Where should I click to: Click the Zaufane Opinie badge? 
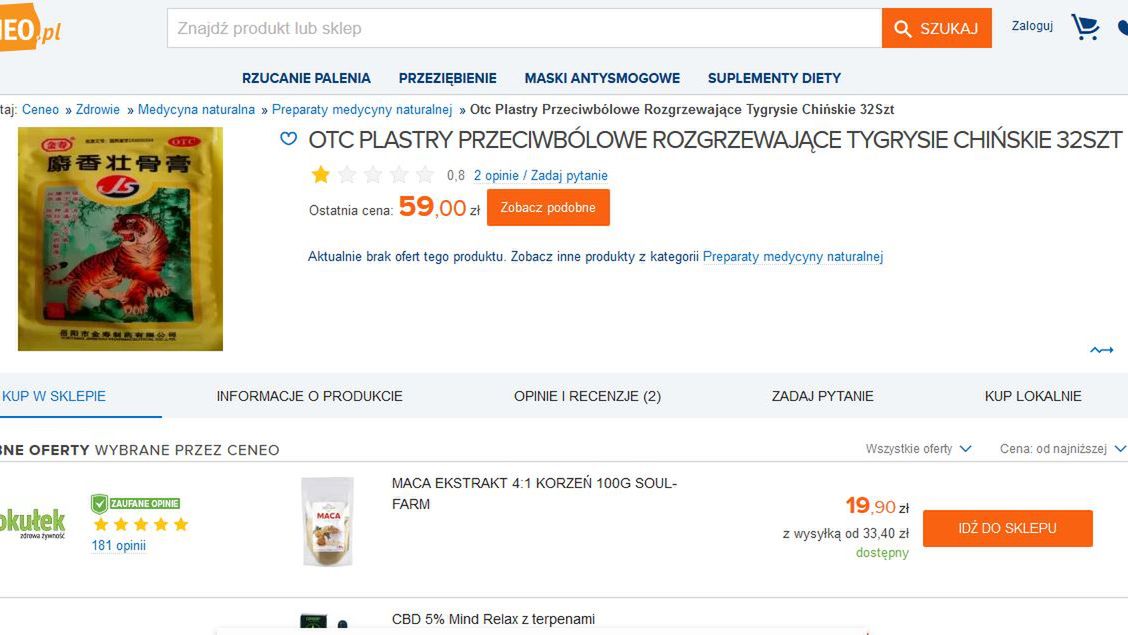(x=136, y=503)
